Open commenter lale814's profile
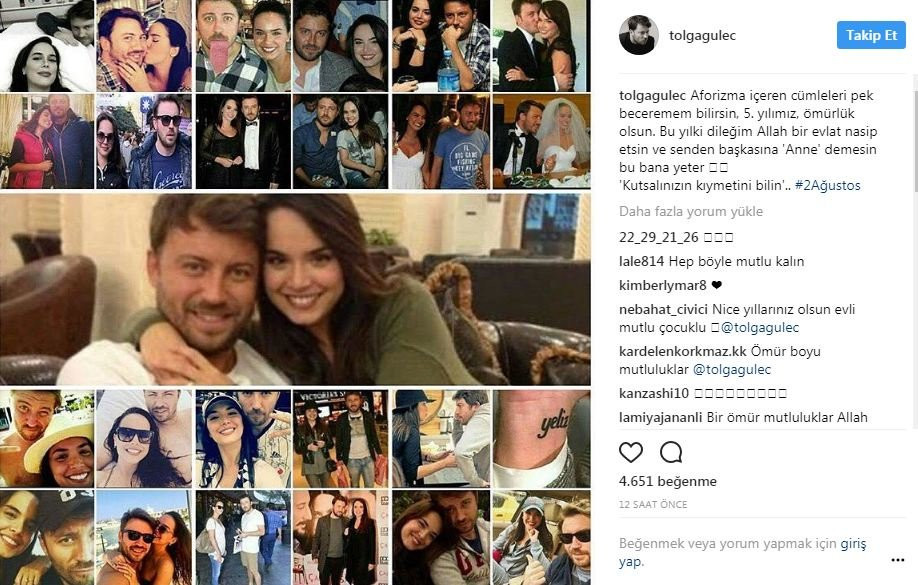Image resolution: width=918 pixels, height=585 pixels. coord(640,260)
